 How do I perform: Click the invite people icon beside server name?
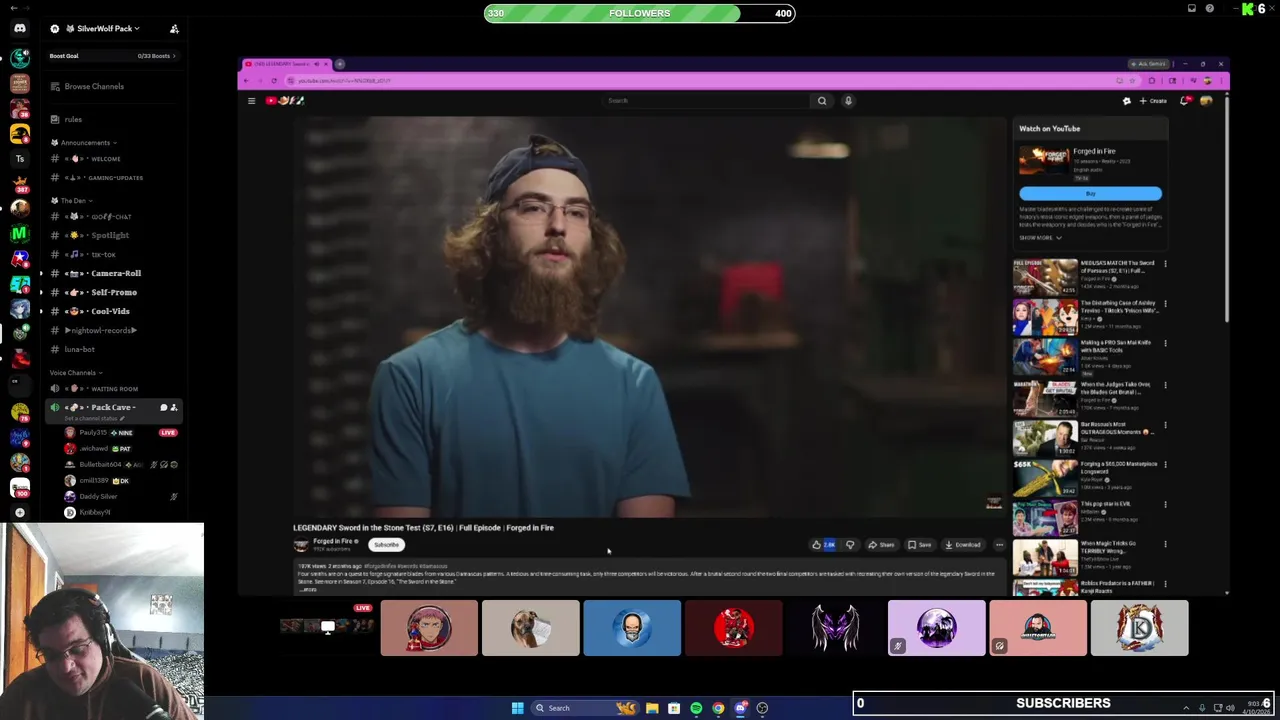(174, 28)
